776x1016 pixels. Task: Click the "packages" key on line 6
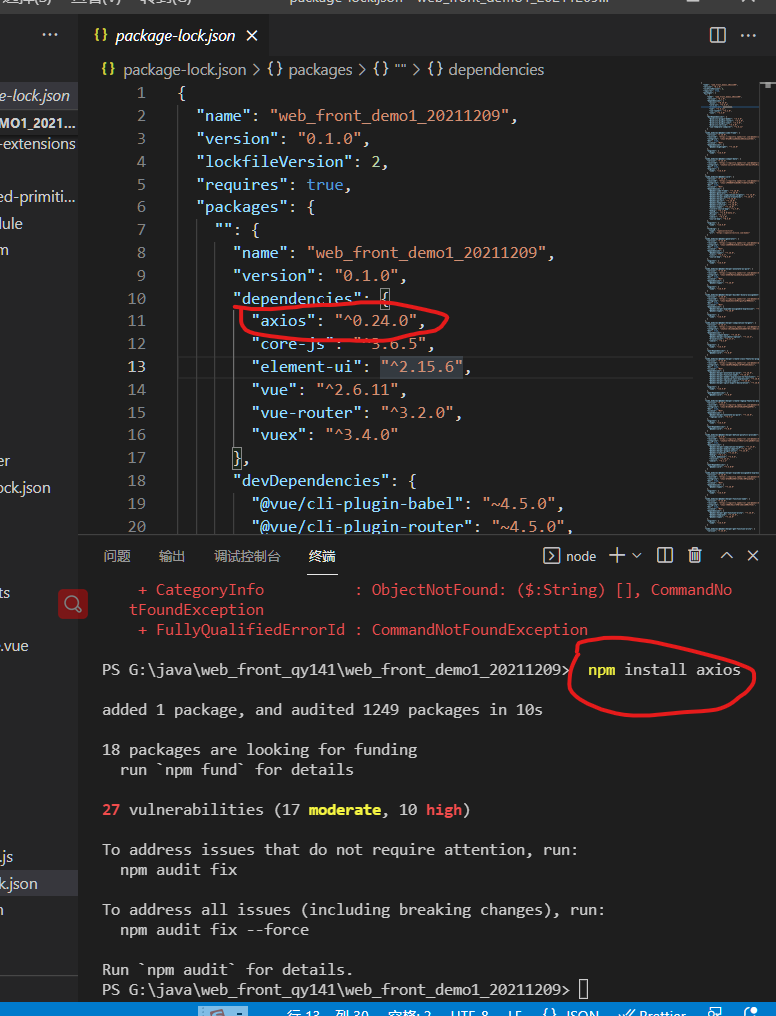click(242, 207)
